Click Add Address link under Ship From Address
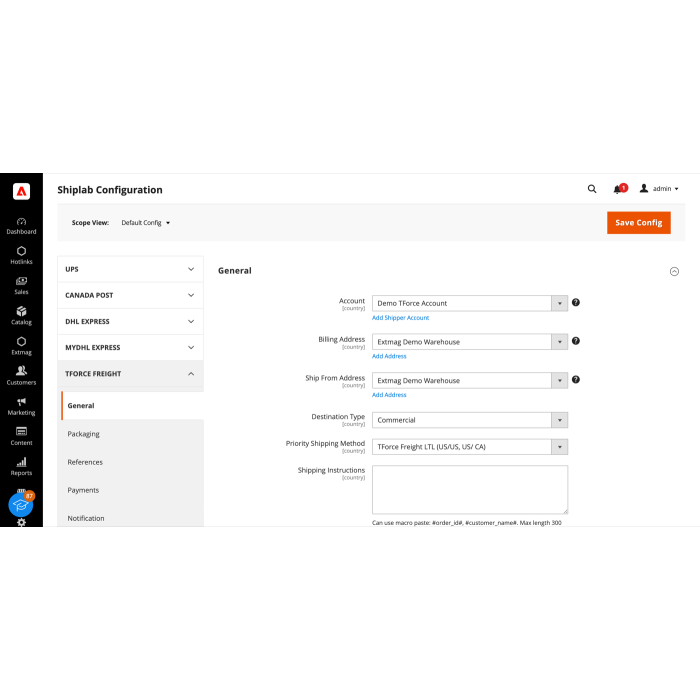The width and height of the screenshot is (700, 700). (389, 395)
